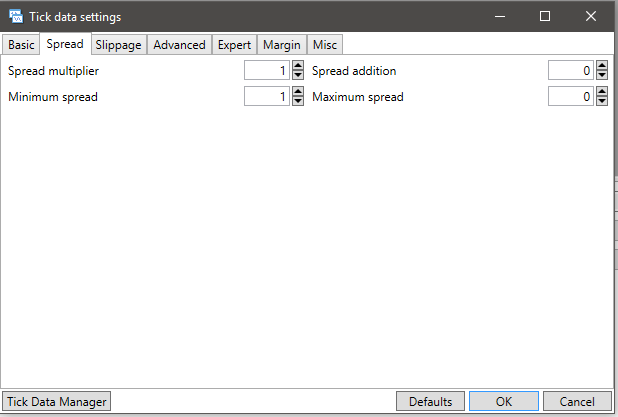Decrease Maximum spread with down arrow
The height and width of the screenshot is (417, 618).
click(x=602, y=101)
